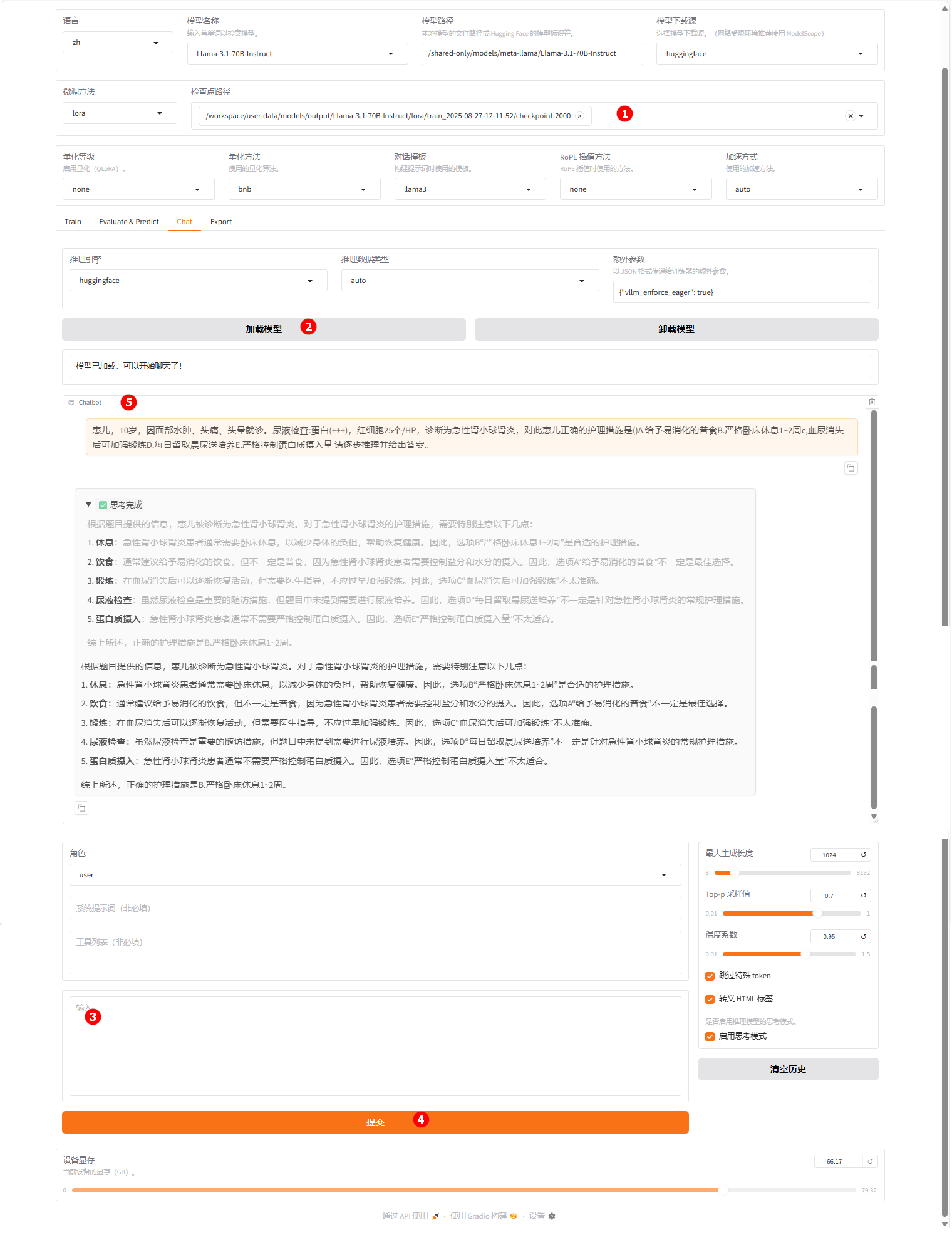Screen dimensions: 952x1235
Task: Copy the assistant response text
Action: click(81, 809)
